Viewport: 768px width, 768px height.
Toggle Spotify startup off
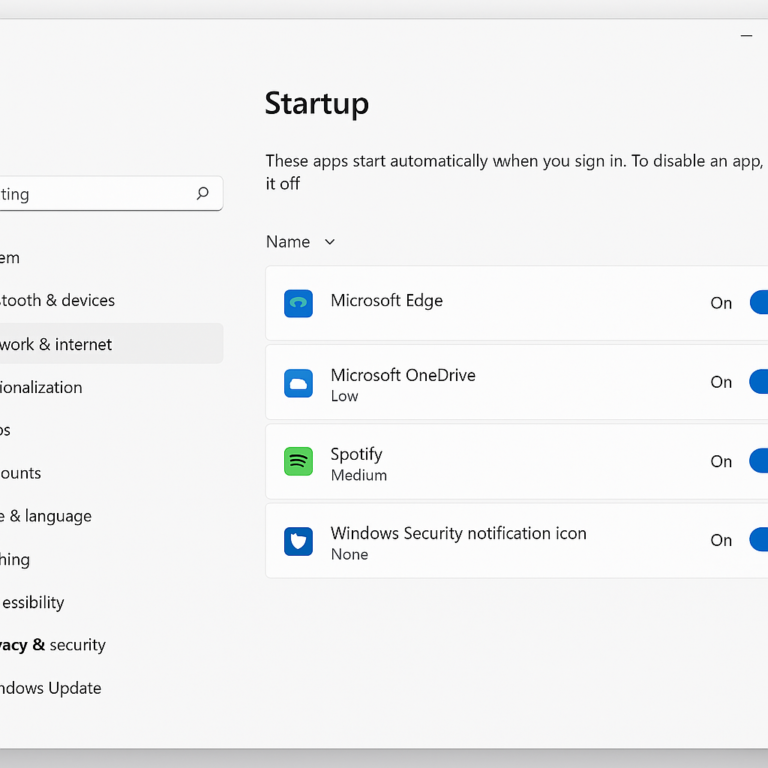[759, 461]
